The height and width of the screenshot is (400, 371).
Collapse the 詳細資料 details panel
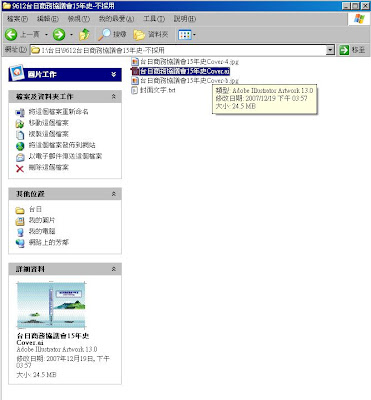click(x=114, y=269)
